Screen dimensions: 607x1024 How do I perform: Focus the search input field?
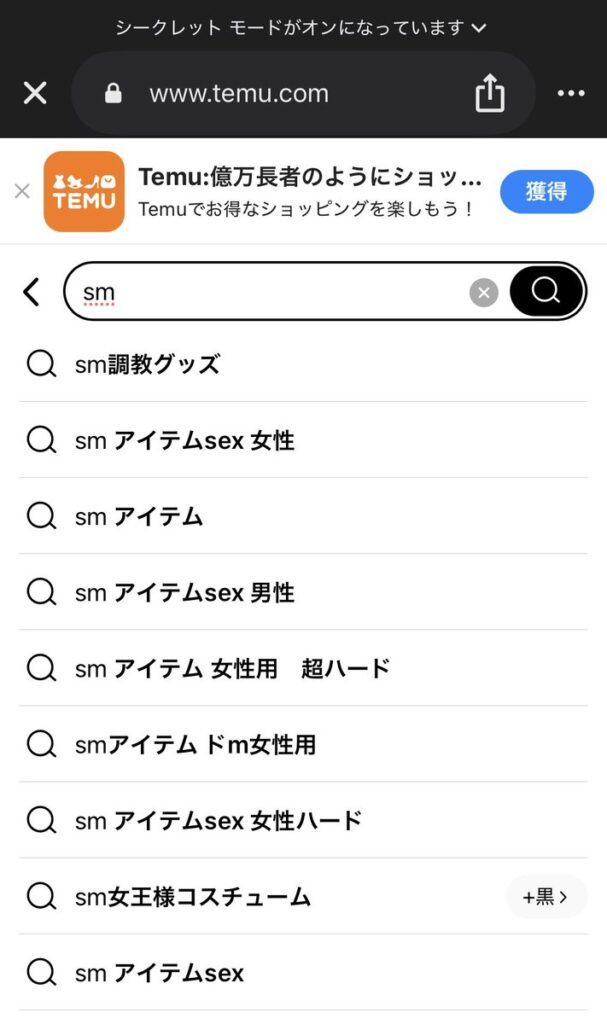[270, 292]
